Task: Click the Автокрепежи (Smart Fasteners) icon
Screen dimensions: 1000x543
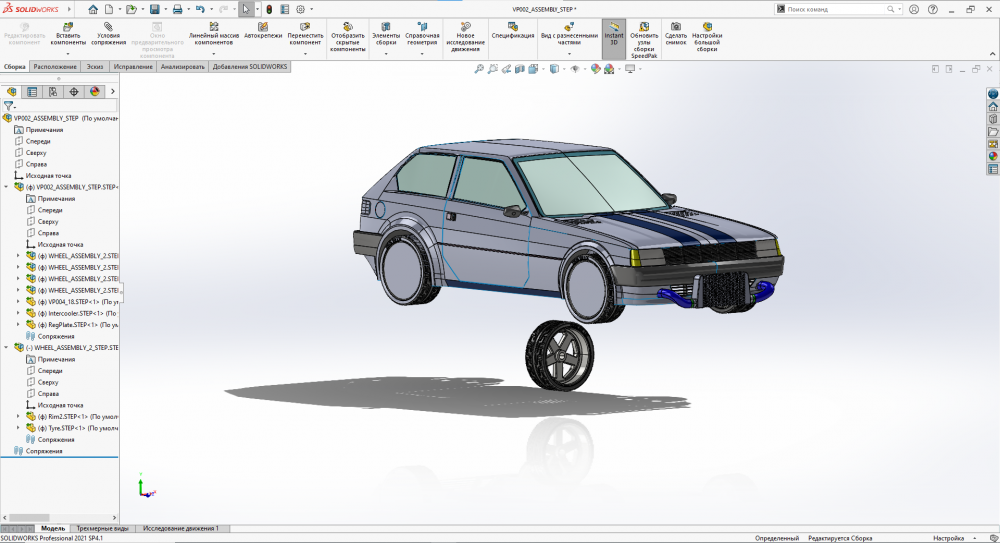Action: pos(262,27)
